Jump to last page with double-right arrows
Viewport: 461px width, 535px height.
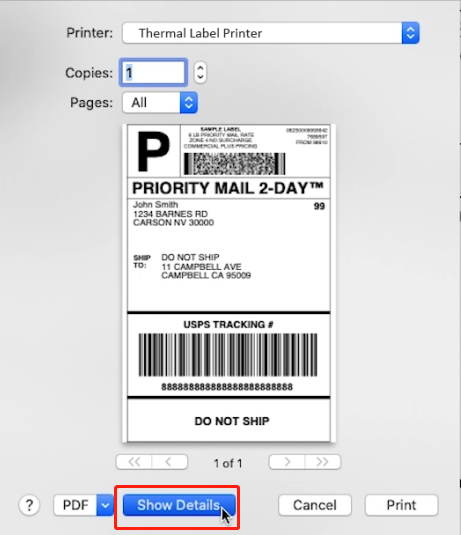tap(322, 462)
